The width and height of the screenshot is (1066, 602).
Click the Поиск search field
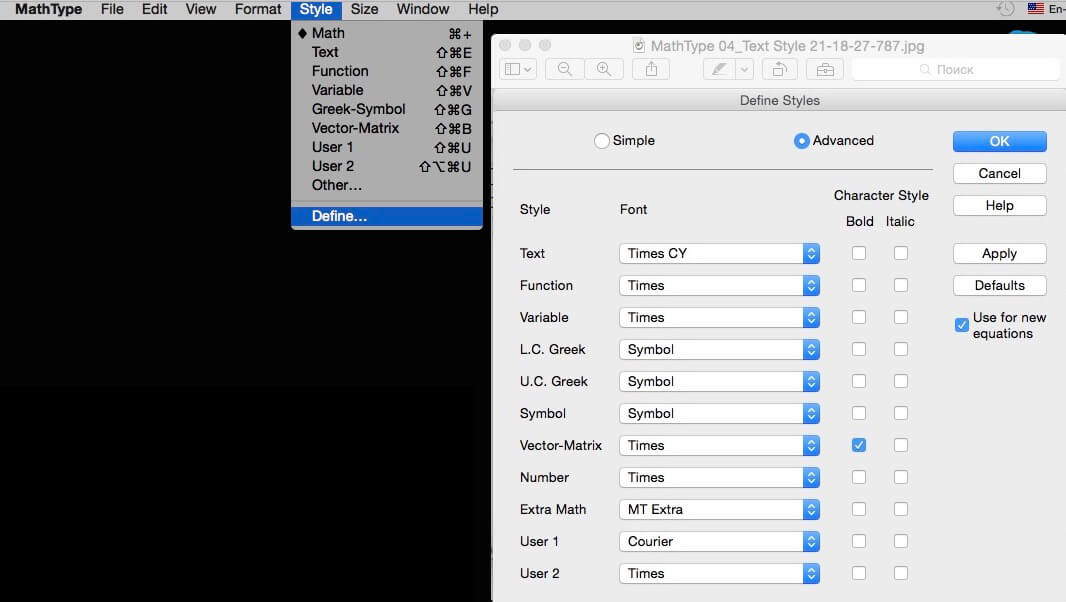click(x=955, y=69)
